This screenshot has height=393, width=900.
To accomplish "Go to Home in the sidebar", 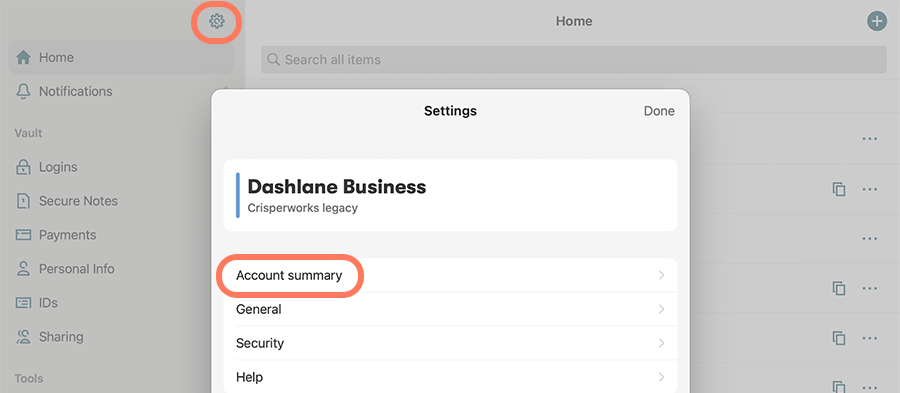I will pyautogui.click(x=121, y=57).
